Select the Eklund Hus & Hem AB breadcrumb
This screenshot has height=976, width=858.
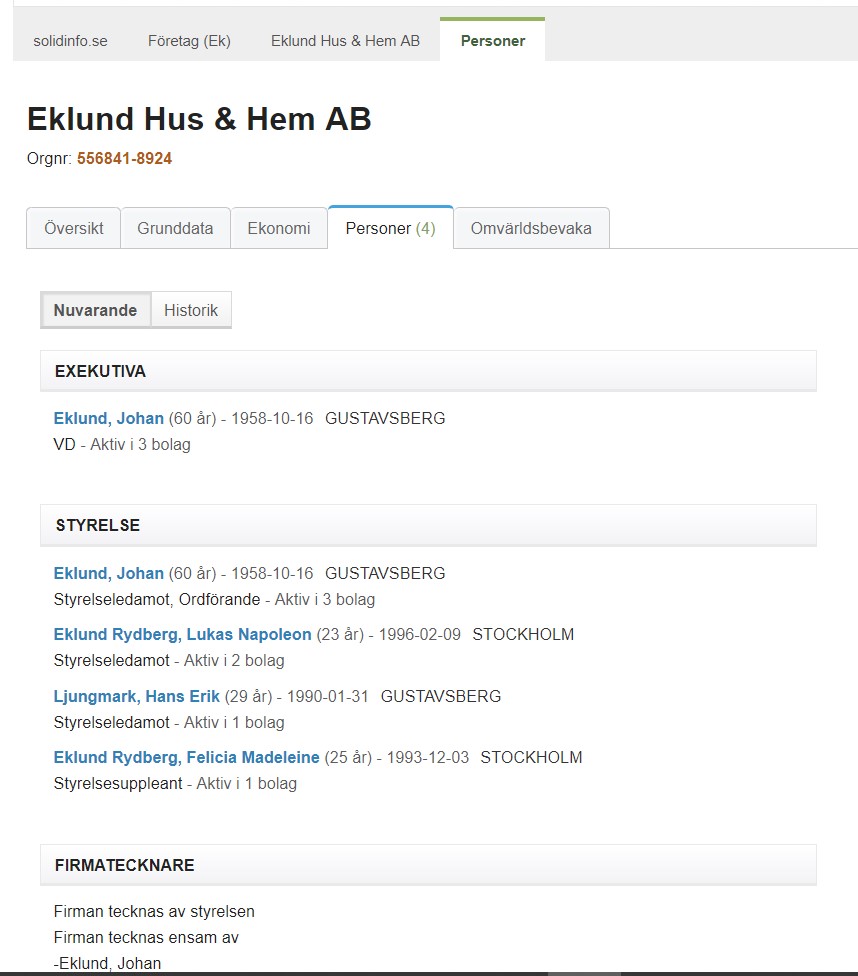[345, 41]
